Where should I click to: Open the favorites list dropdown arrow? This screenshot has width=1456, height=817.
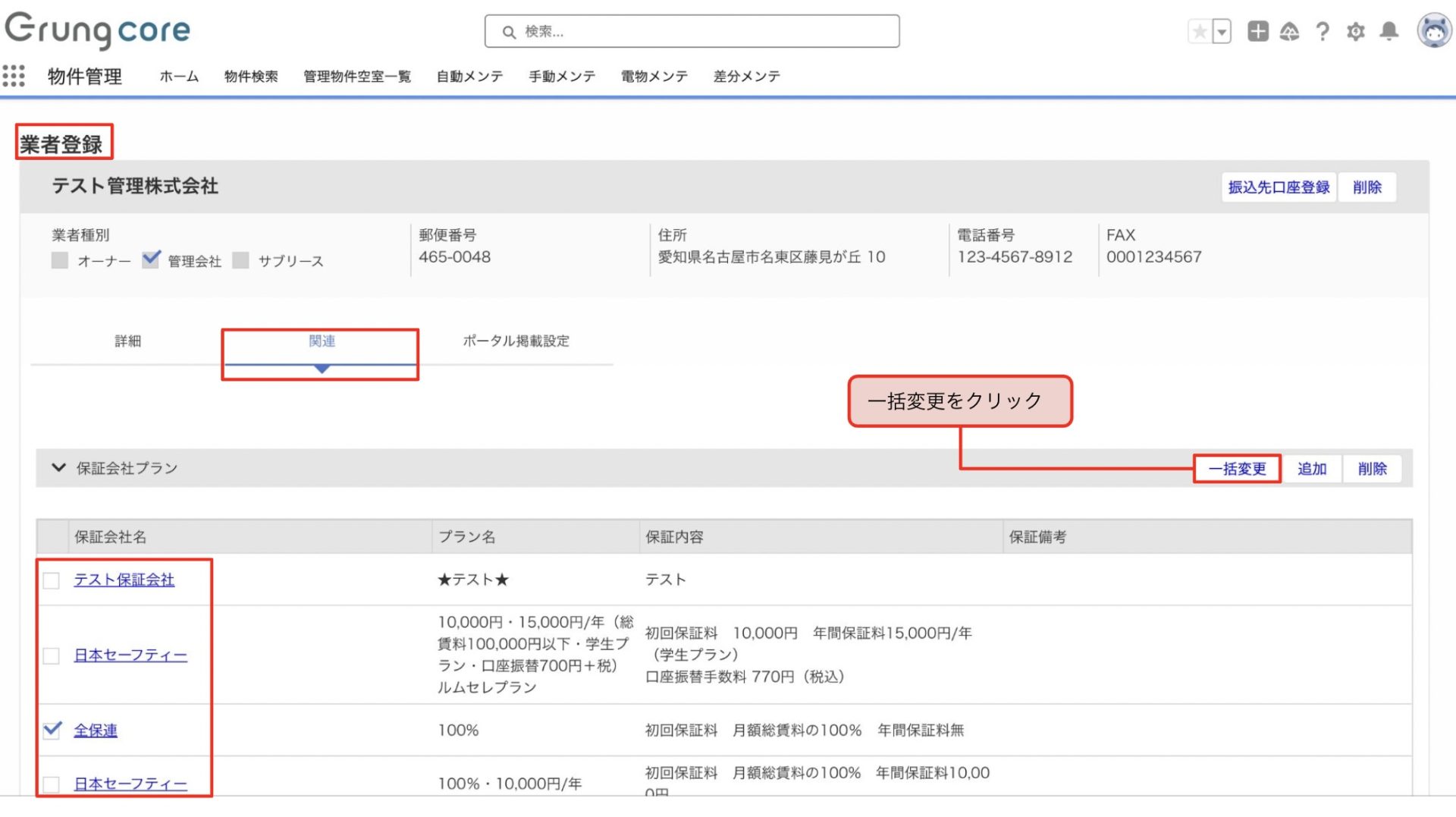coord(1222,32)
